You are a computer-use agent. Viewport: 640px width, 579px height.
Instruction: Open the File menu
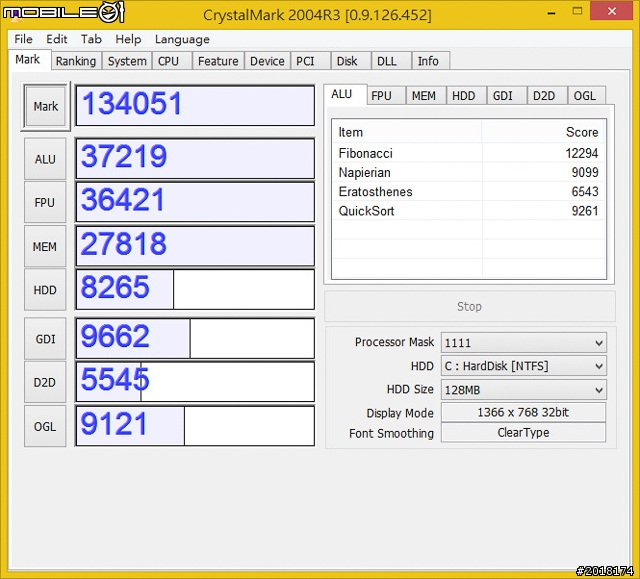[23, 39]
